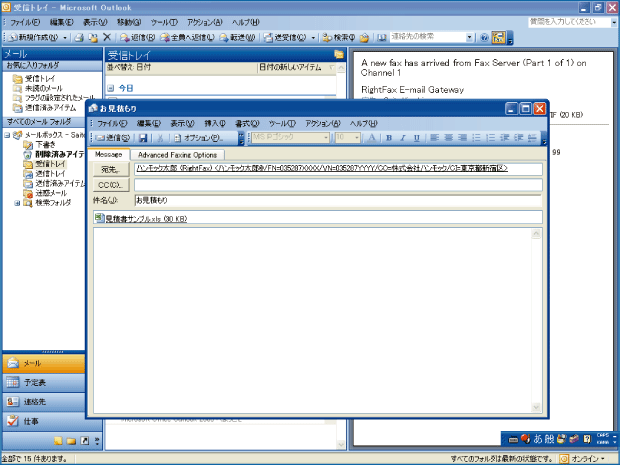Screen dimensions: 620x465
Task: Click 質問を入力してください help search box
Action: tap(568, 22)
